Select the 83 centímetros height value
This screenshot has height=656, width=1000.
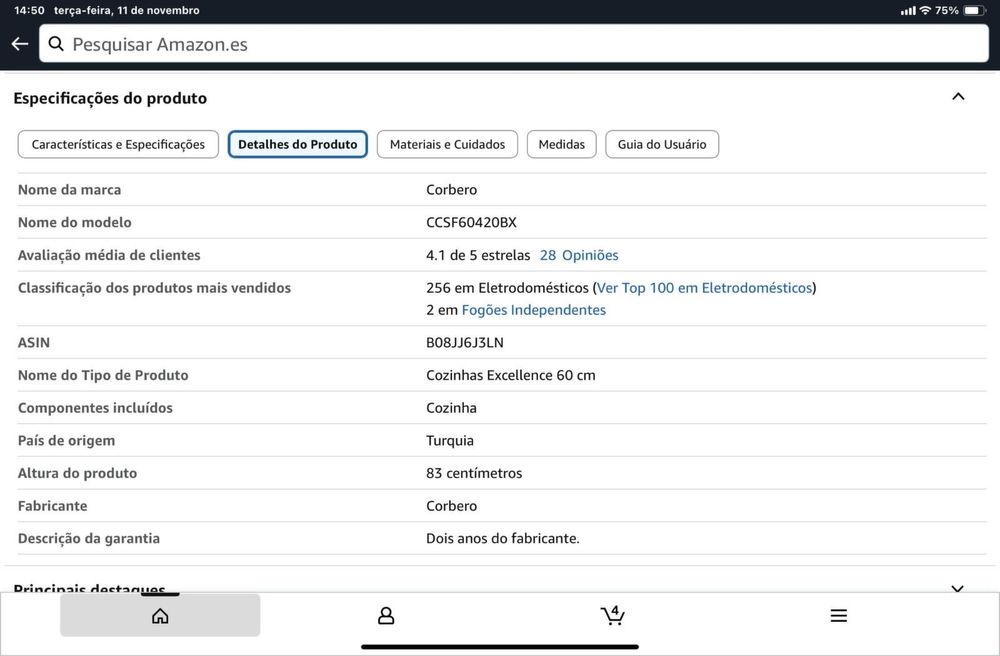(x=474, y=473)
